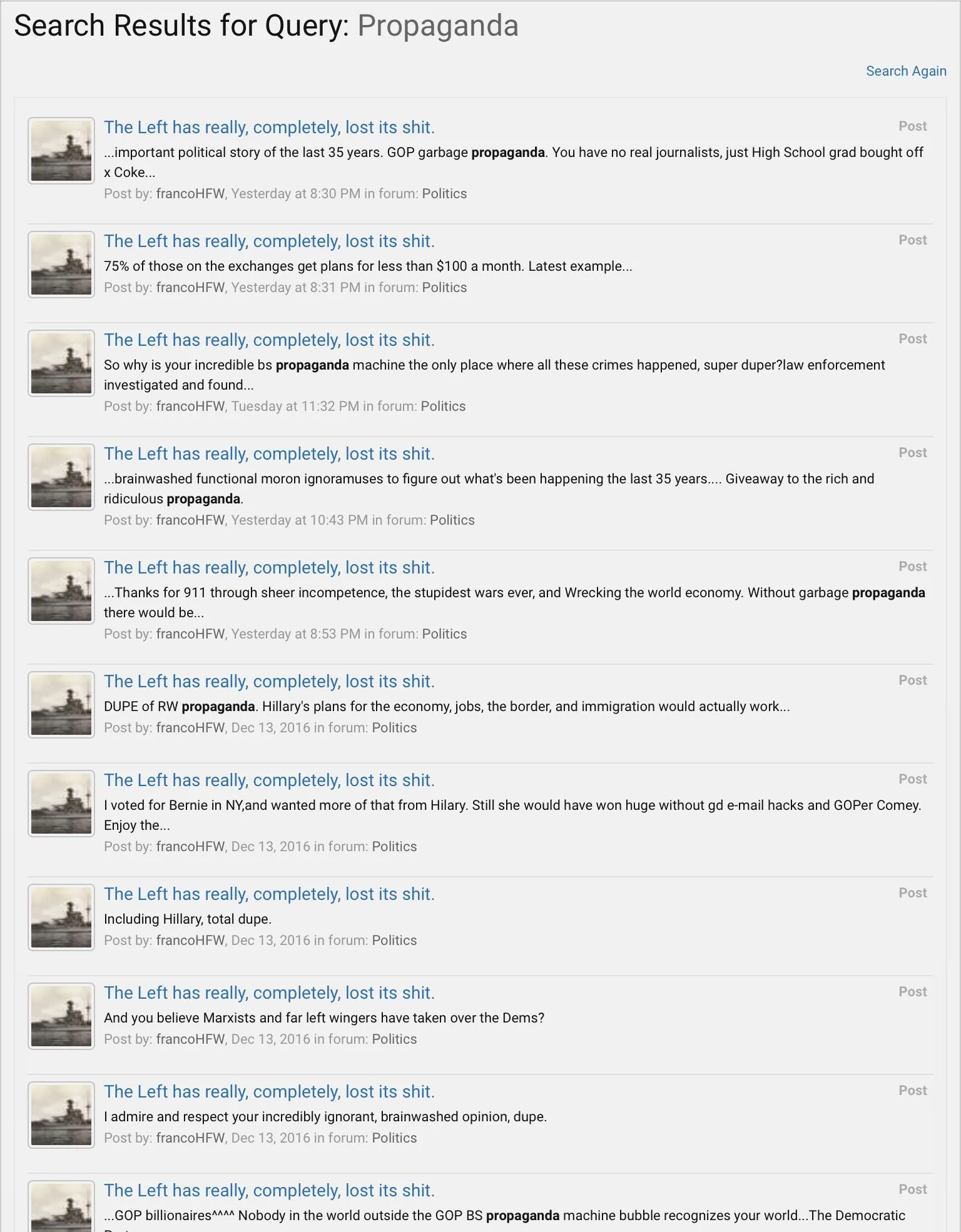Click Politics forum link on 10:43 PM post
The width and height of the screenshot is (961, 1232).
pyautogui.click(x=452, y=520)
